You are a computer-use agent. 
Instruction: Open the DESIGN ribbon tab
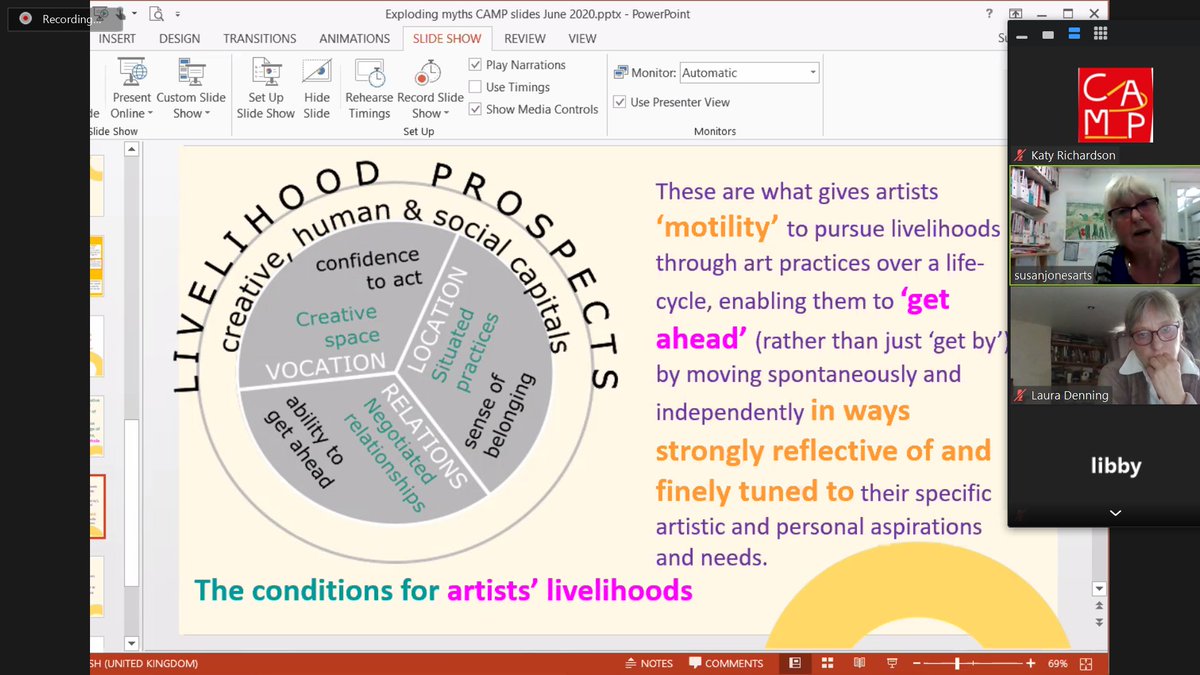pyautogui.click(x=179, y=38)
